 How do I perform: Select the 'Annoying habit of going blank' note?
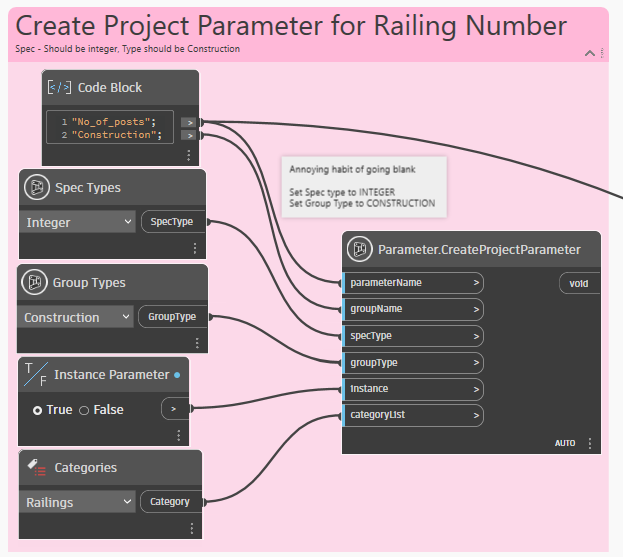tap(362, 186)
